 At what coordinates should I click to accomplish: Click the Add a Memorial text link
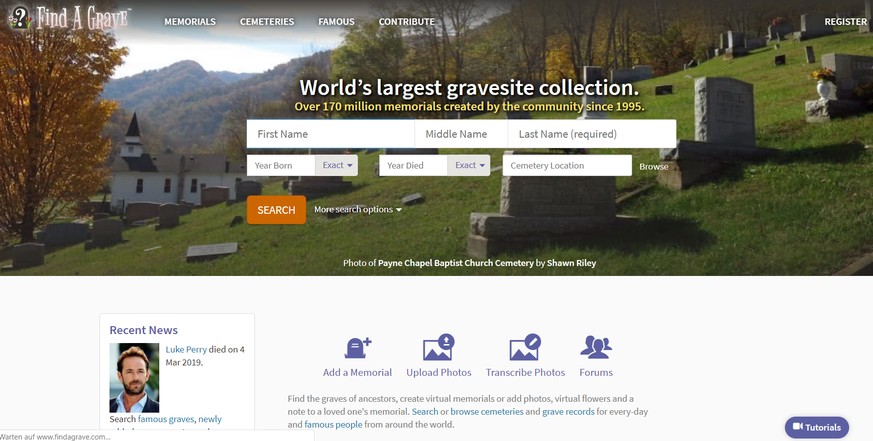pyautogui.click(x=357, y=373)
